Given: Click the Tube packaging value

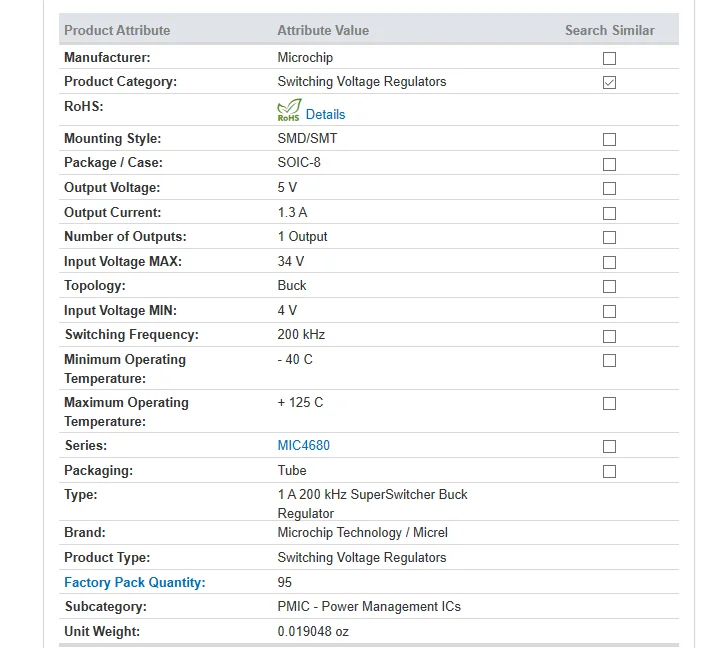Looking at the screenshot, I should coord(292,471).
